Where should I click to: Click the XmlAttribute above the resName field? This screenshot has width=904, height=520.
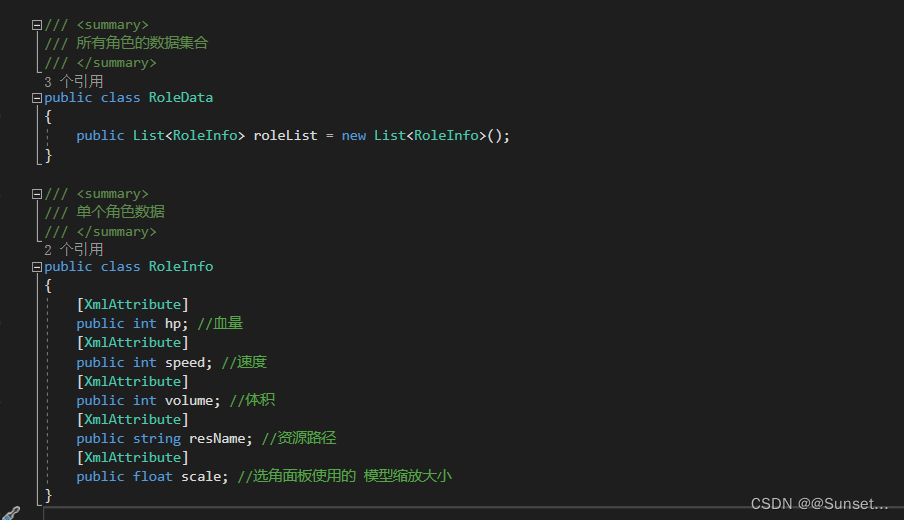click(133, 420)
